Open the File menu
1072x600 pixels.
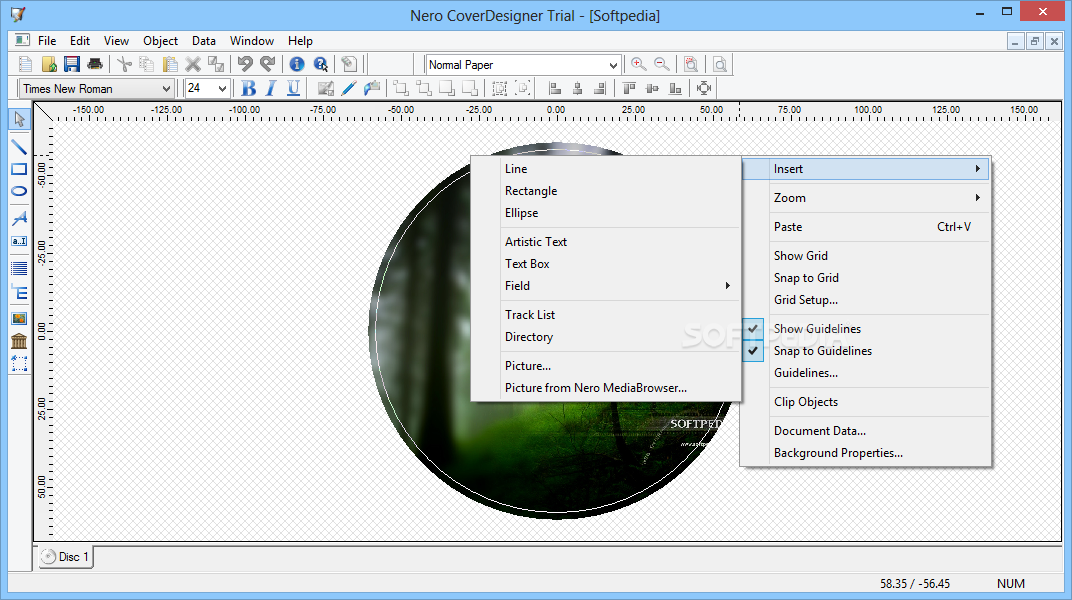point(47,41)
